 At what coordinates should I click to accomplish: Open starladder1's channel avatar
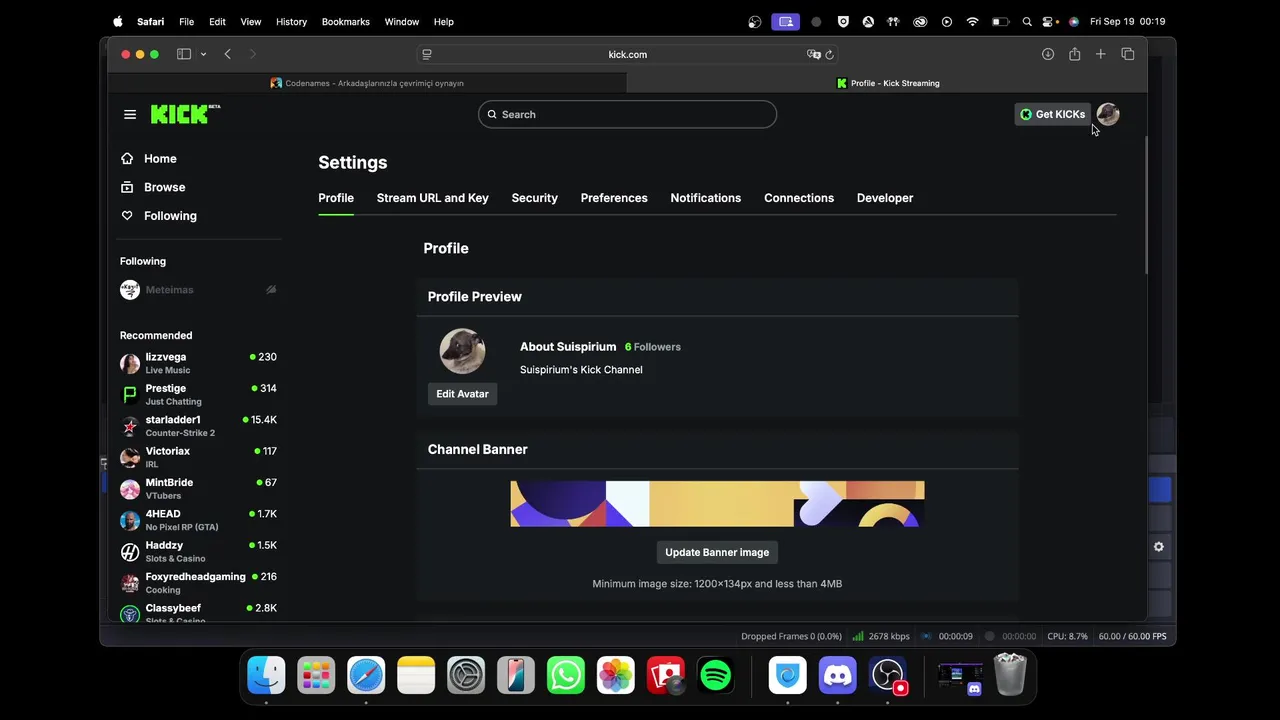tap(130, 426)
